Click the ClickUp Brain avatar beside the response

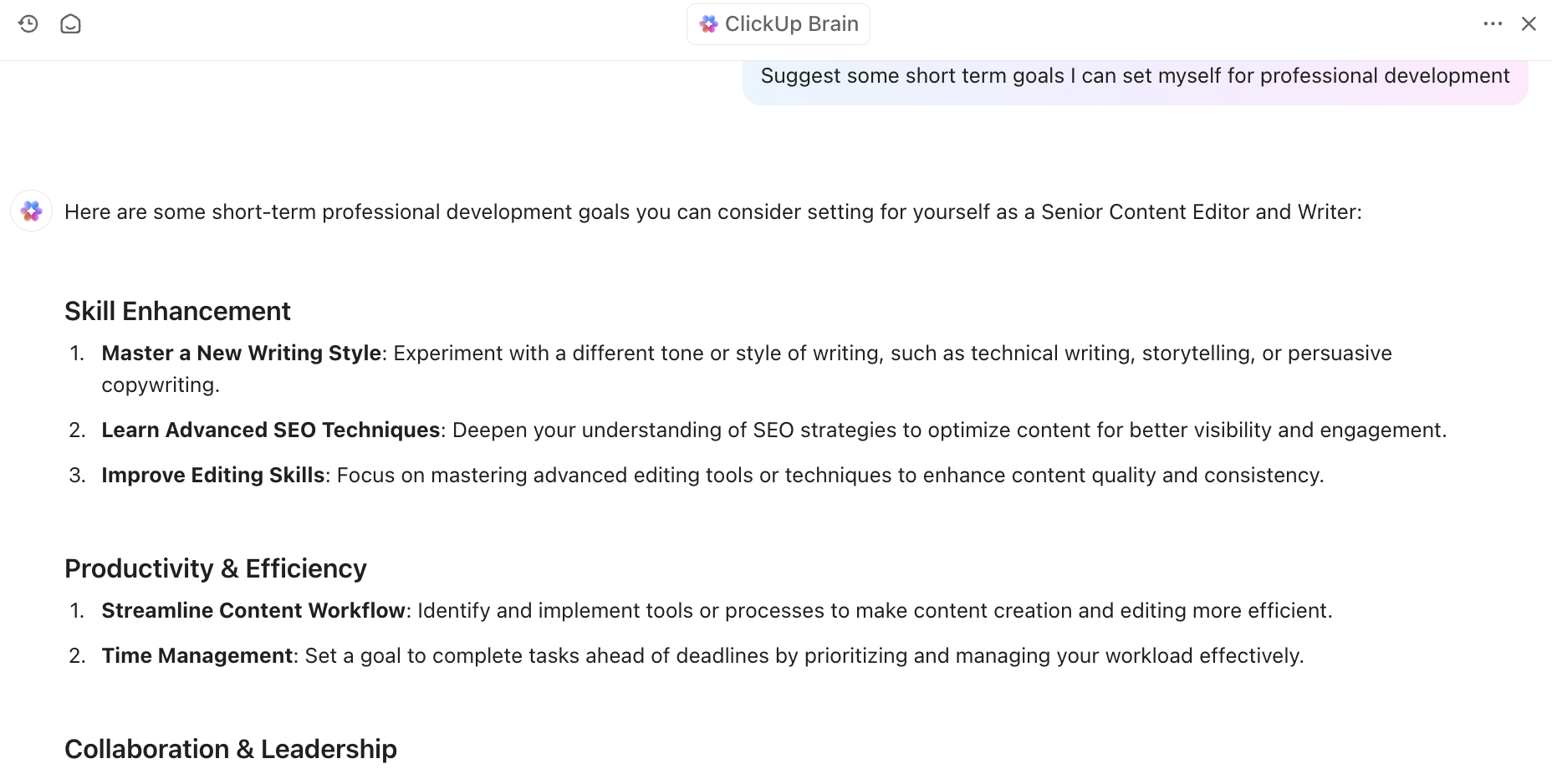click(32, 211)
